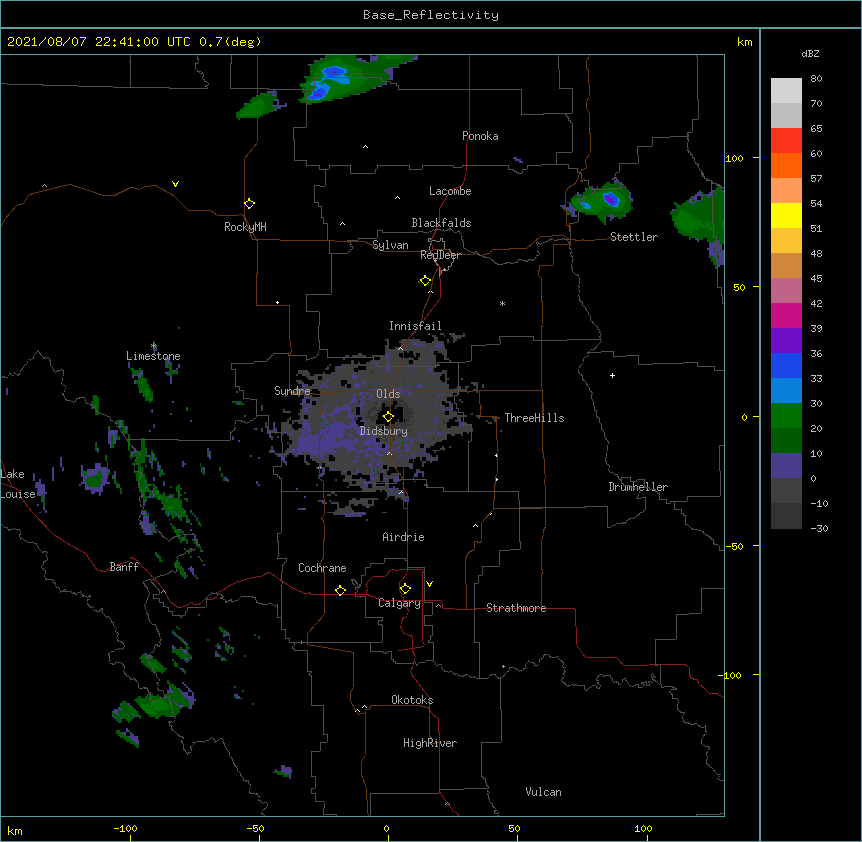Click the Lake Louise label
This screenshot has height=842, width=862.
(18, 484)
